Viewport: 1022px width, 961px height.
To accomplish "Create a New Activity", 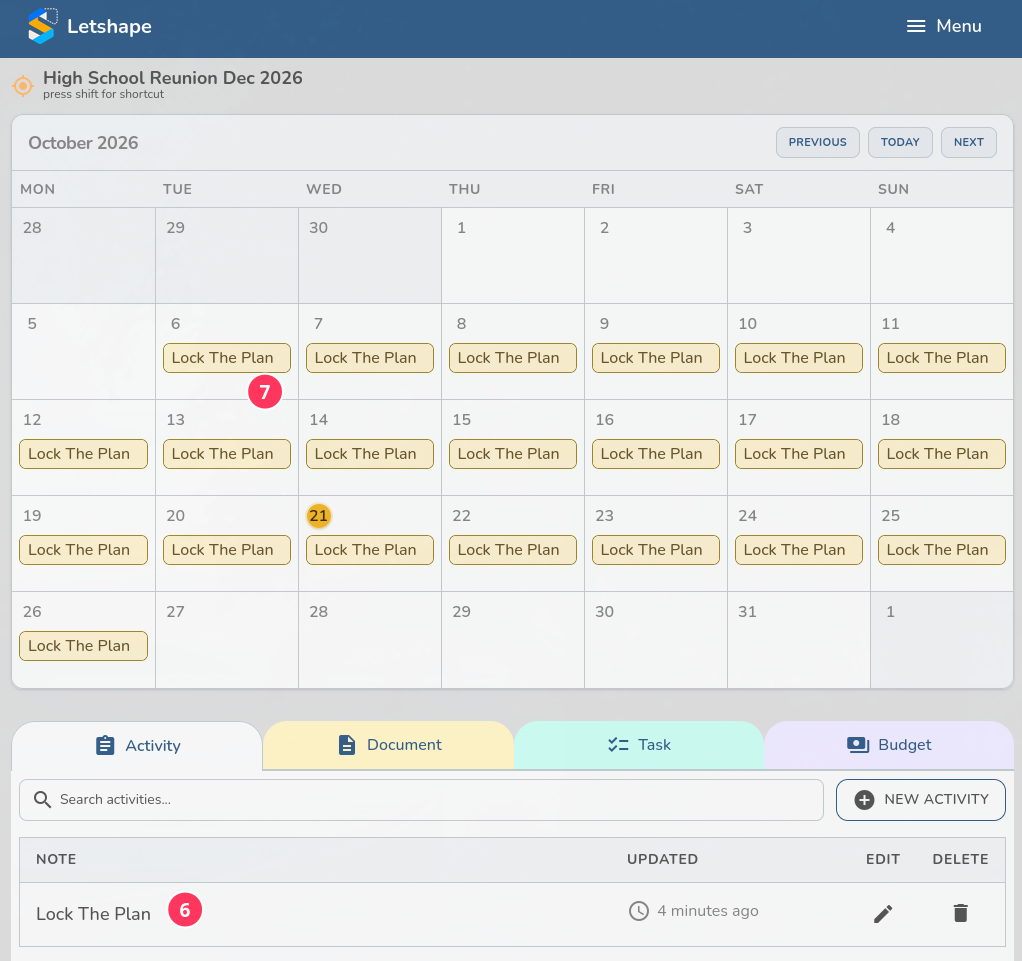I will (x=920, y=799).
